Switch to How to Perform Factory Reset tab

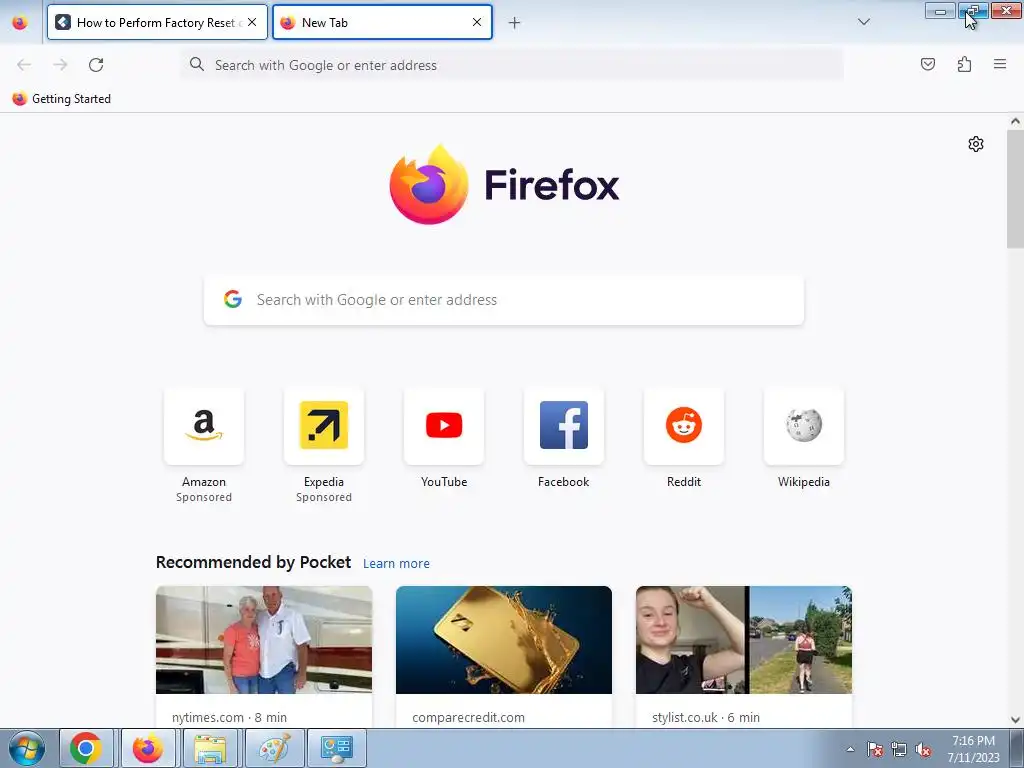157,23
